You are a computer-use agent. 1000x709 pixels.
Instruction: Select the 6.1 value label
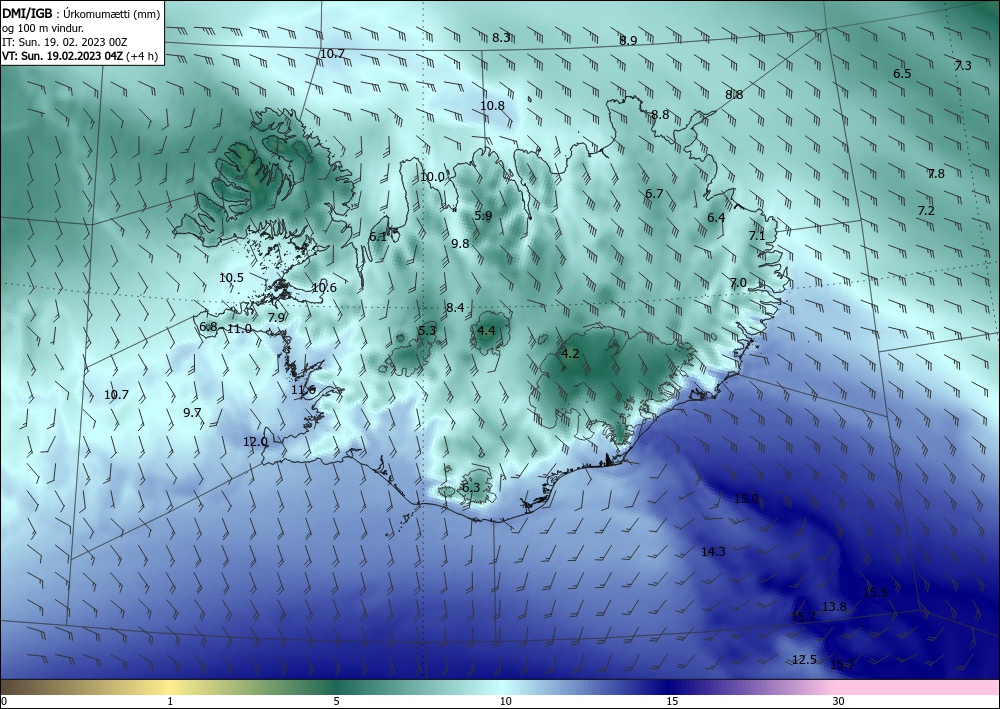[x=378, y=237]
